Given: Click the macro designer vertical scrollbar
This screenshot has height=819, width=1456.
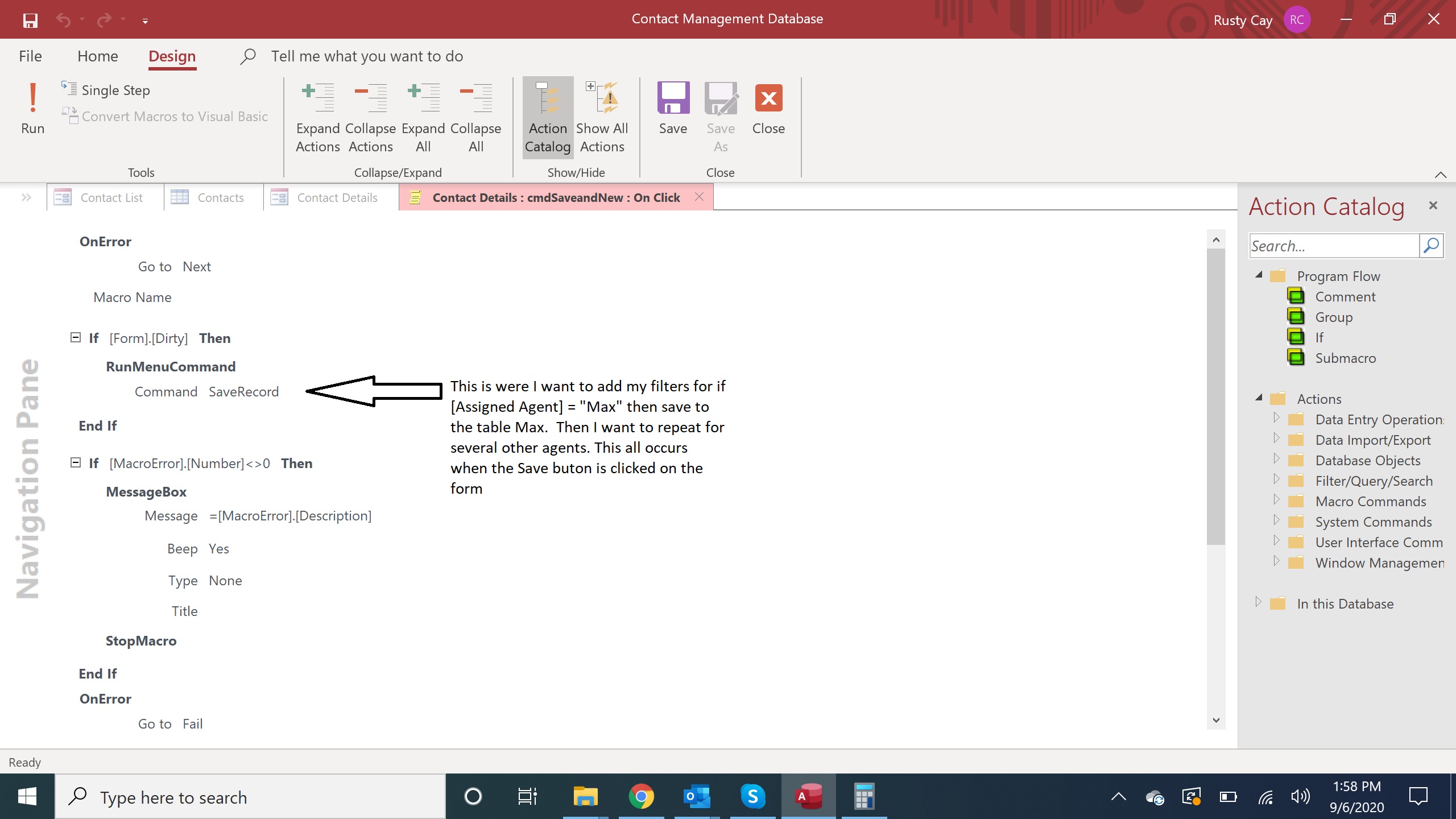Looking at the screenshot, I should 1215,398.
